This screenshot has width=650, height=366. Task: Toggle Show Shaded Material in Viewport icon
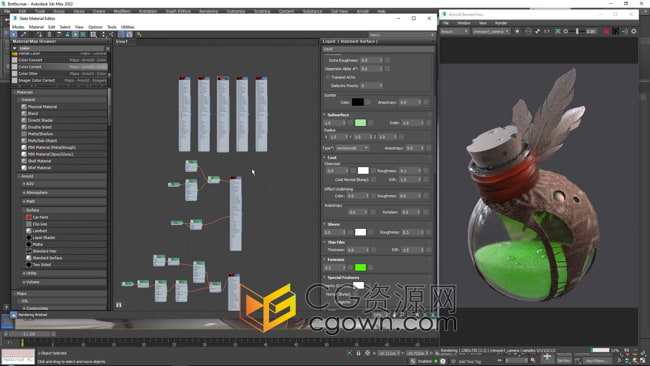tap(75, 34)
